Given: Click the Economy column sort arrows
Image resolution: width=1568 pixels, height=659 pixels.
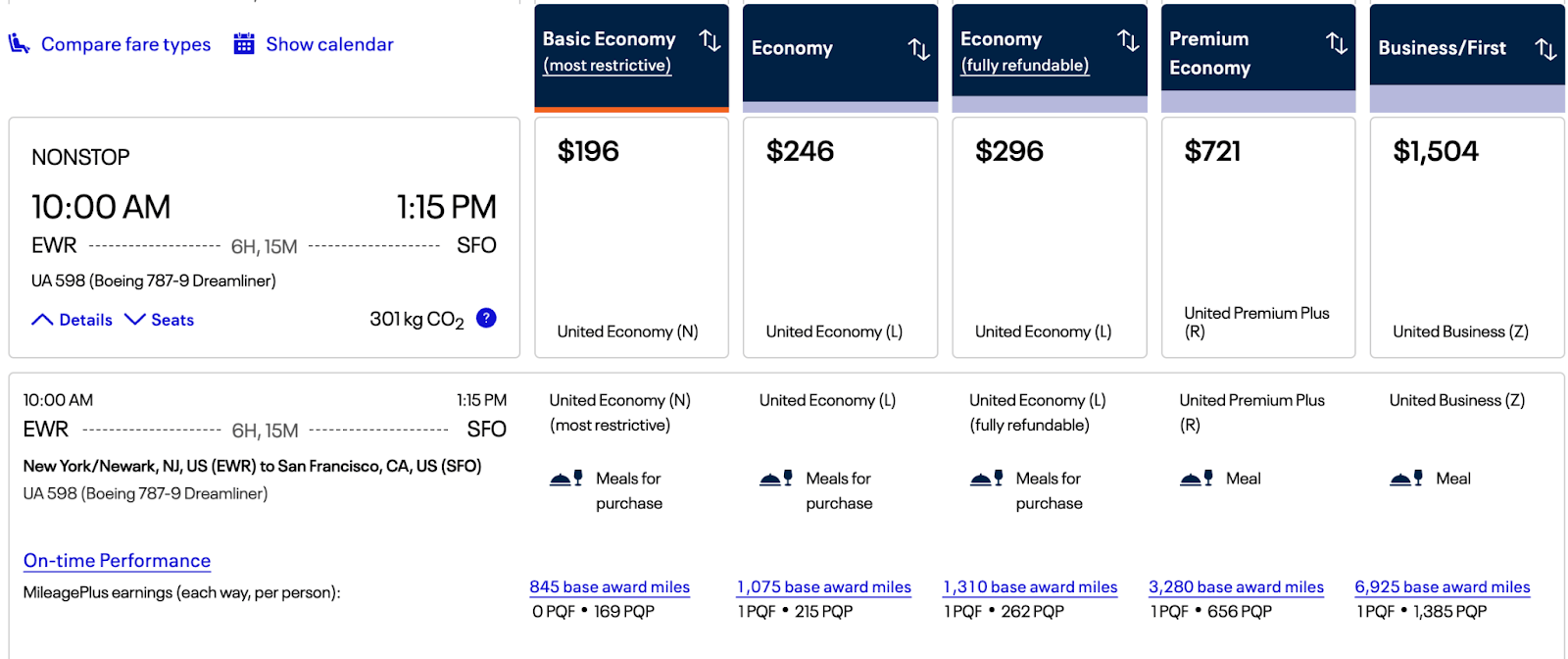Looking at the screenshot, I should pyautogui.click(x=918, y=49).
